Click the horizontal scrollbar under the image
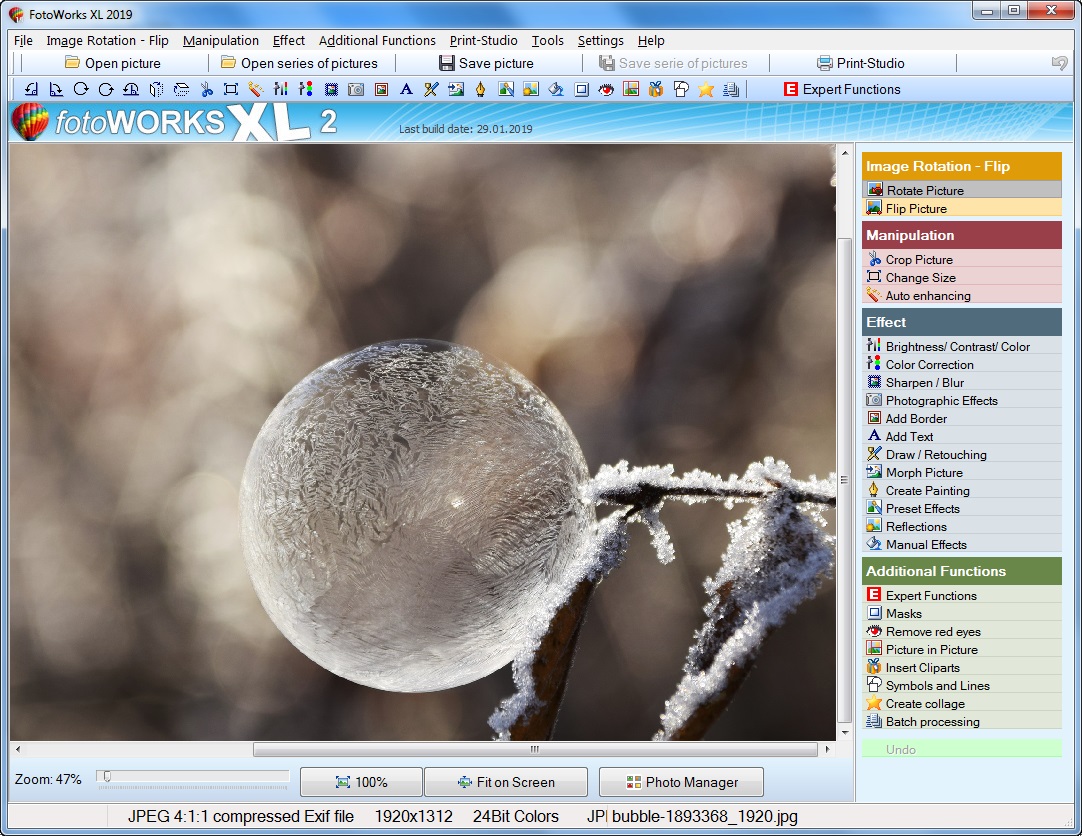 [x=534, y=749]
